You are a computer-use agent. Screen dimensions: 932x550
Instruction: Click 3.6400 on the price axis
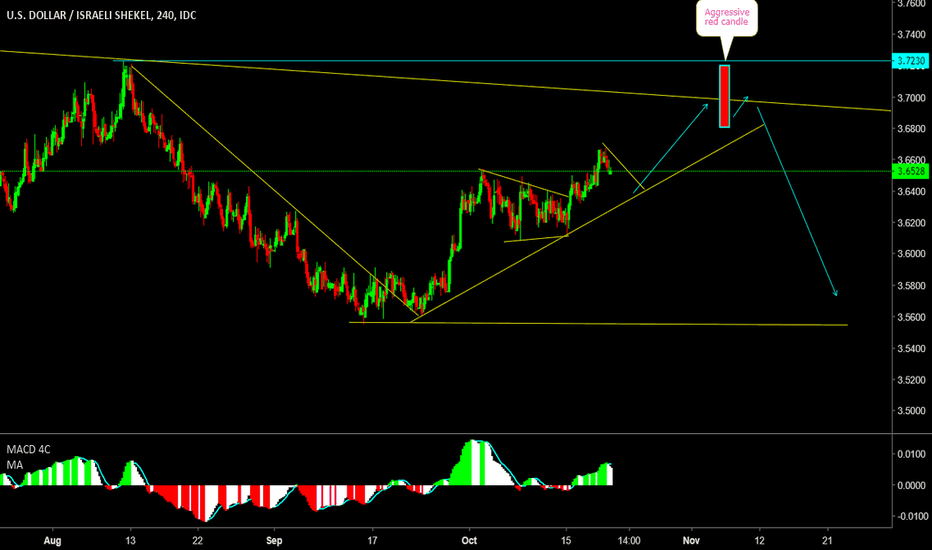point(911,191)
